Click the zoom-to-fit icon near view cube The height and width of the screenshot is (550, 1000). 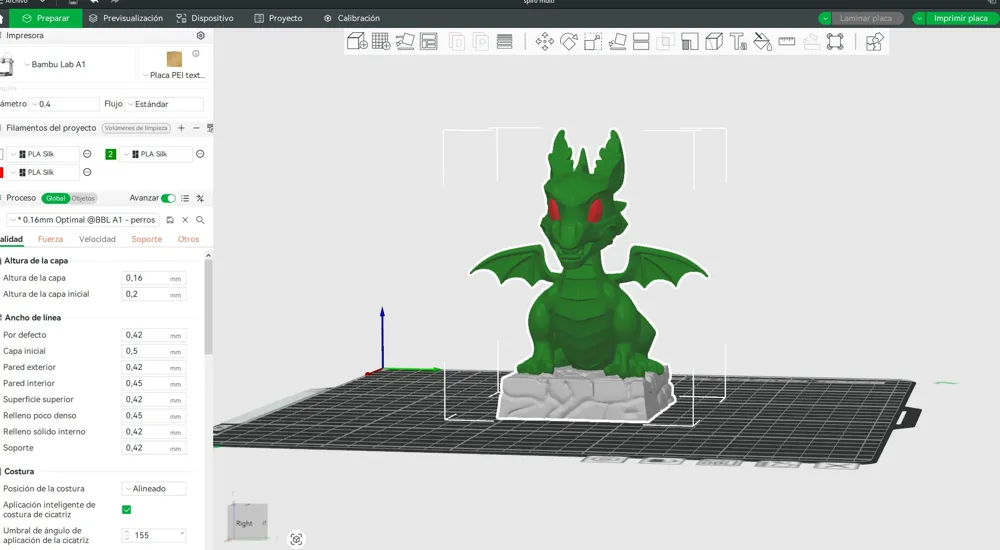[296, 539]
